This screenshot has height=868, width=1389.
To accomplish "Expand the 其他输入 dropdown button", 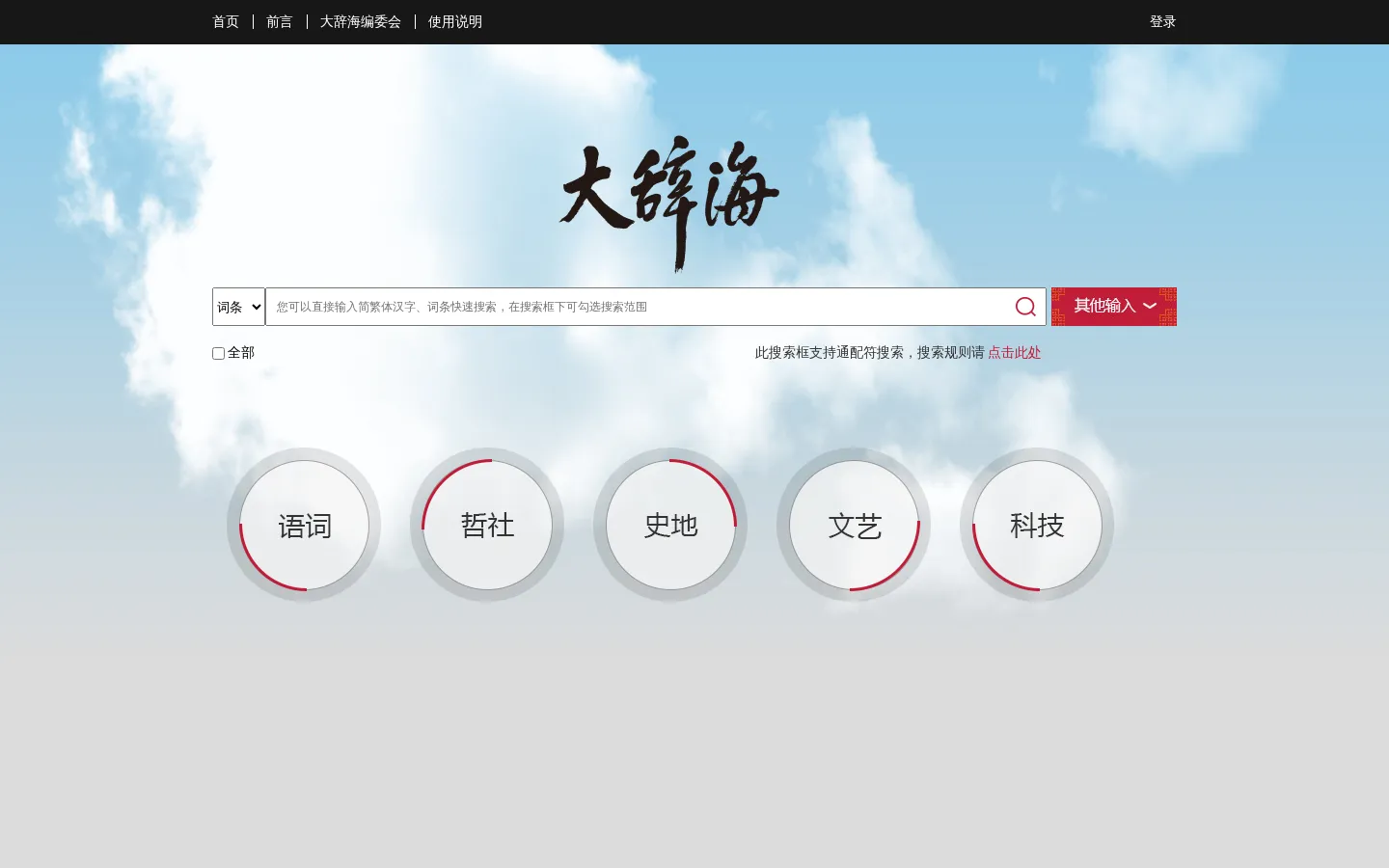I will (x=1114, y=307).
